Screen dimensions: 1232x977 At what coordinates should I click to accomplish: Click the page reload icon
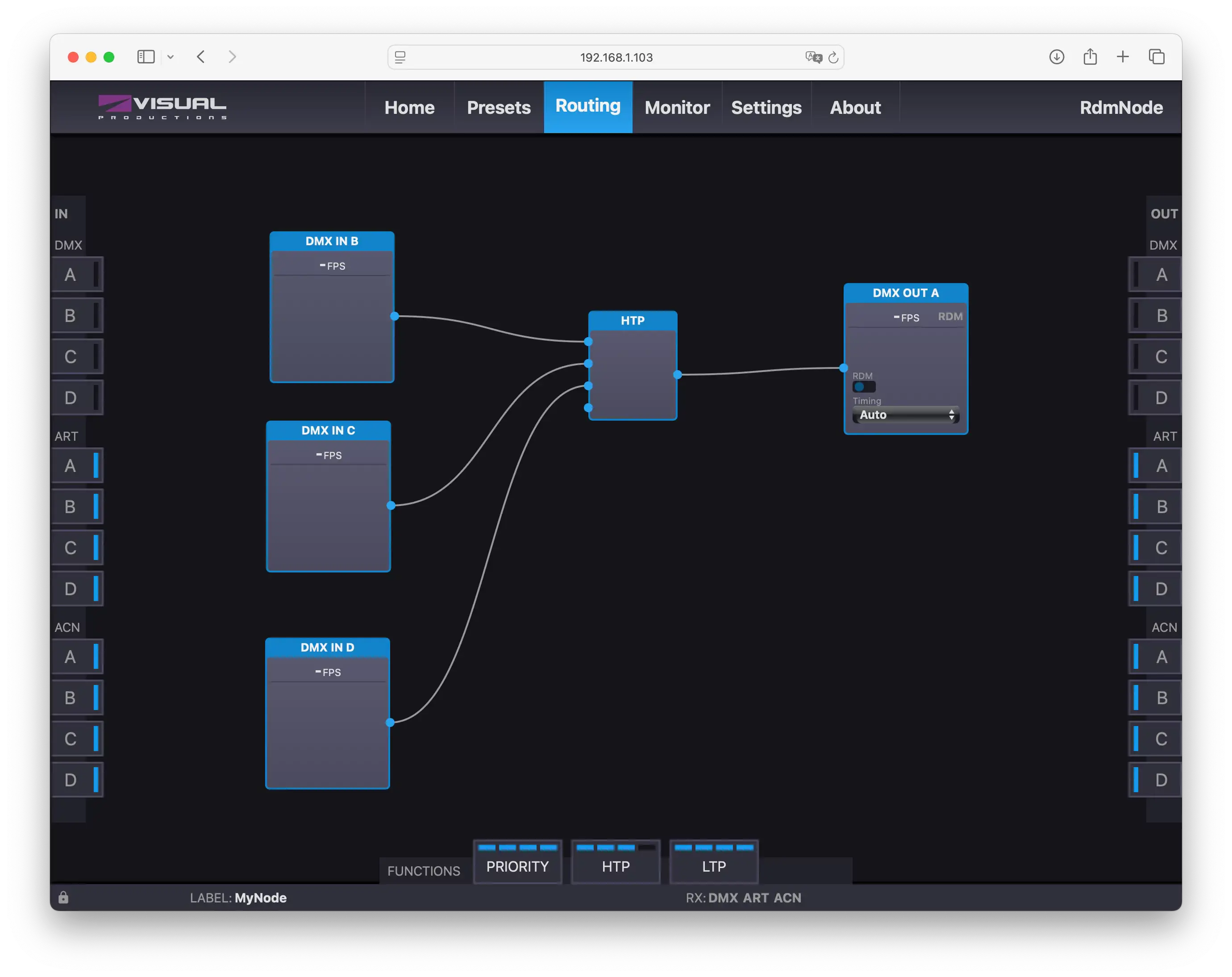click(x=833, y=57)
